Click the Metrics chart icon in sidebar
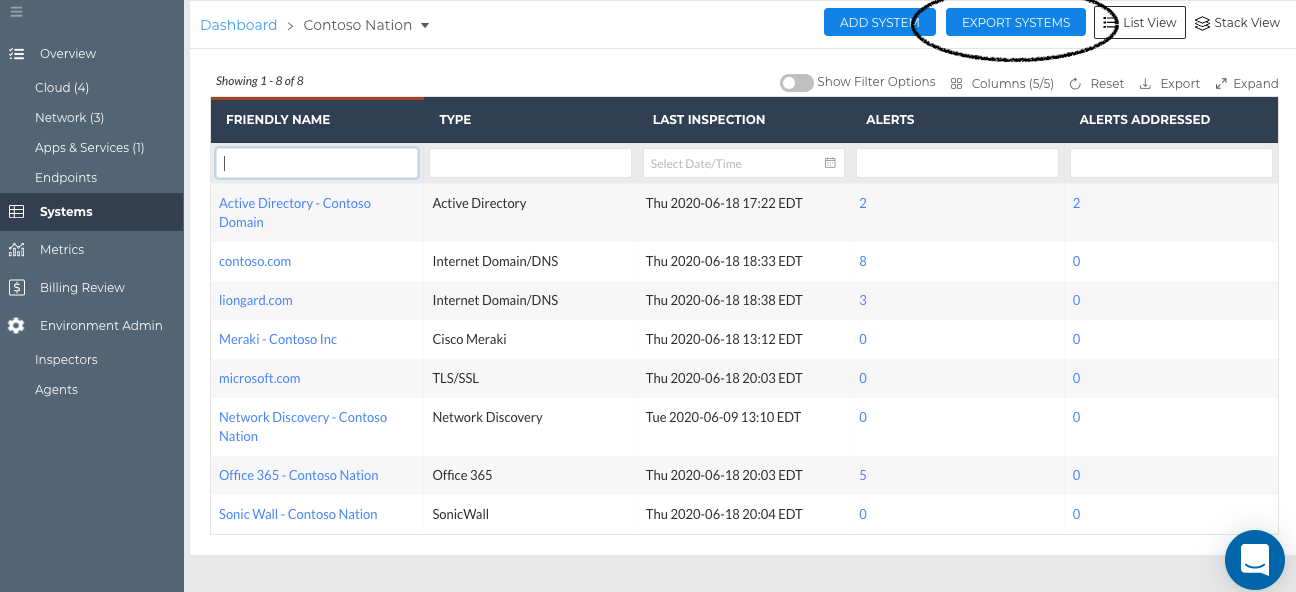 (x=16, y=250)
